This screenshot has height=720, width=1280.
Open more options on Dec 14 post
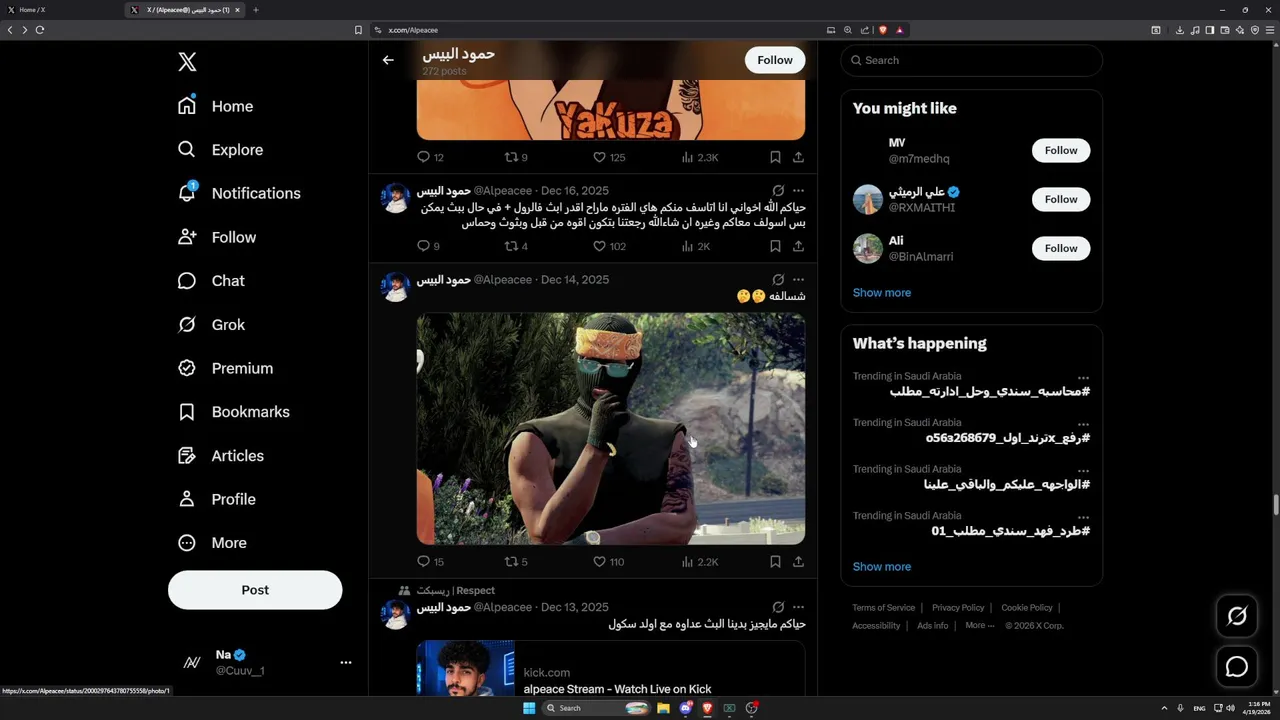tap(798, 280)
